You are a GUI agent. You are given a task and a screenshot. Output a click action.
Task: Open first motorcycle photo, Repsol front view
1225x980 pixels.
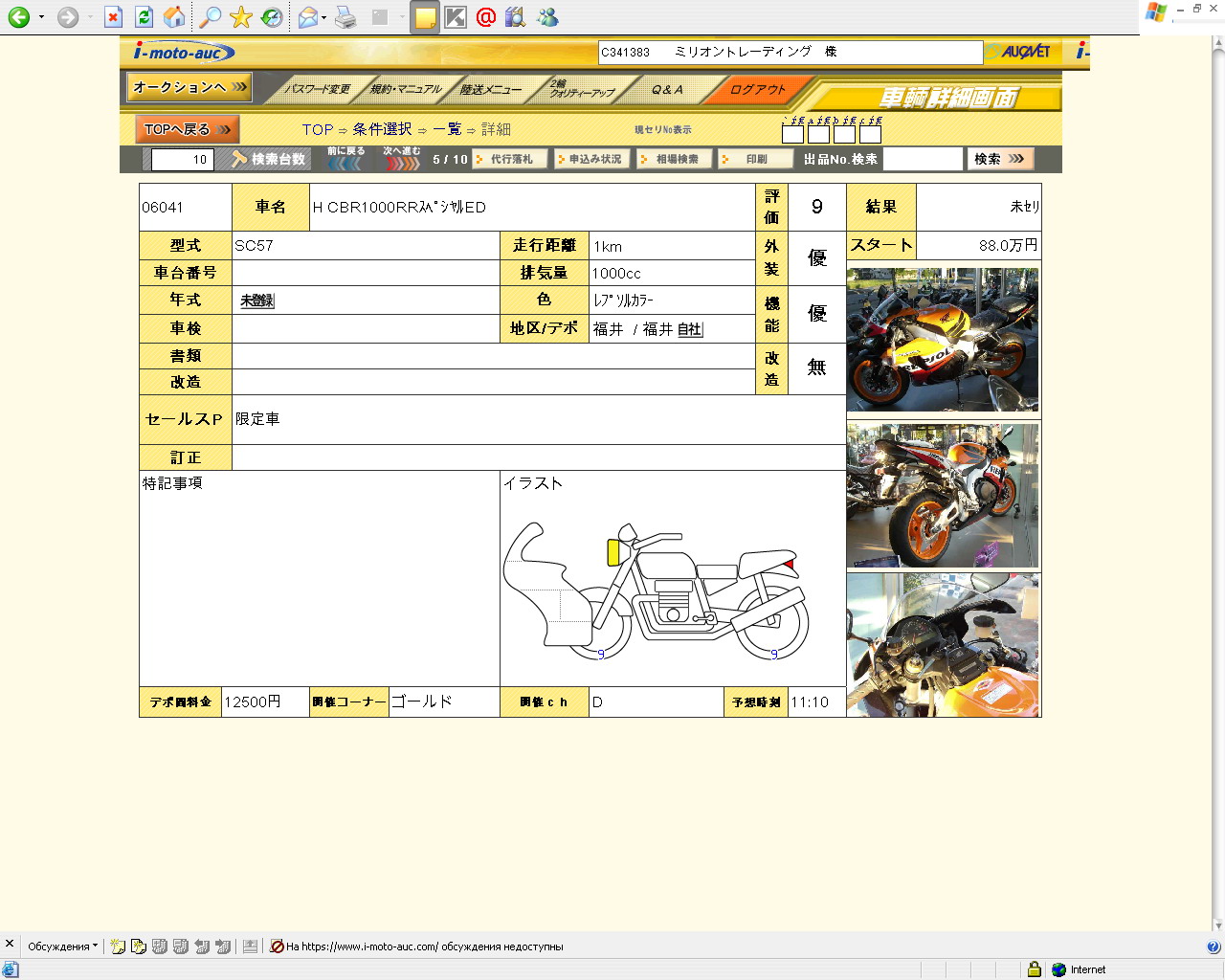[943, 340]
